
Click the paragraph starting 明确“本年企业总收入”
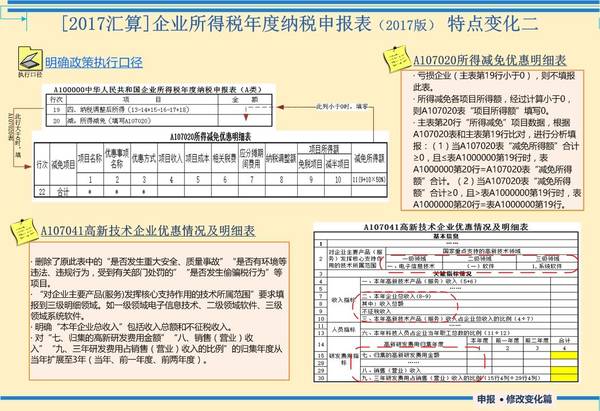pyautogui.click(x=132, y=327)
